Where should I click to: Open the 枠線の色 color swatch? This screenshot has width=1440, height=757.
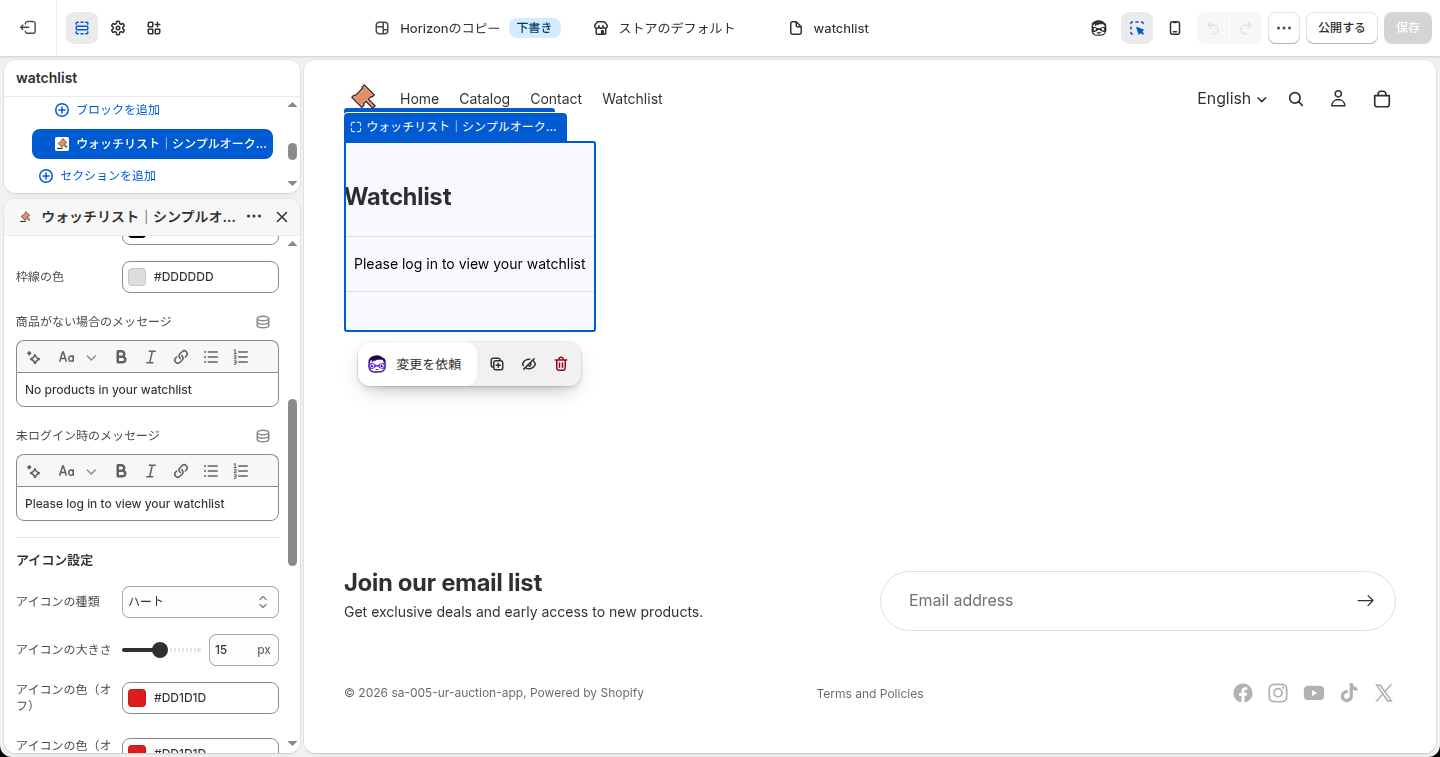[x=137, y=277]
